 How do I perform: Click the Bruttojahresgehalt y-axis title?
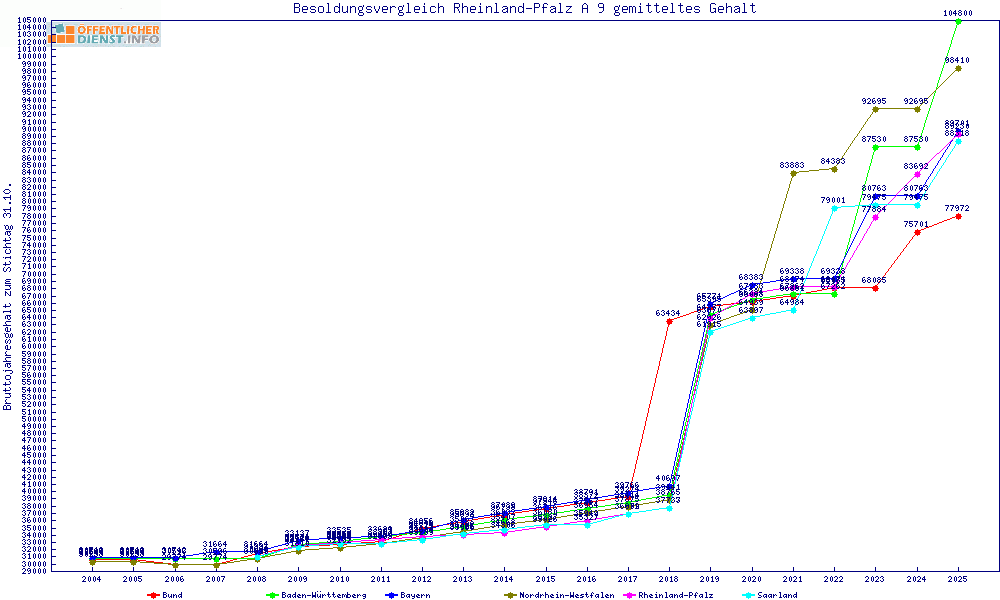(9, 297)
